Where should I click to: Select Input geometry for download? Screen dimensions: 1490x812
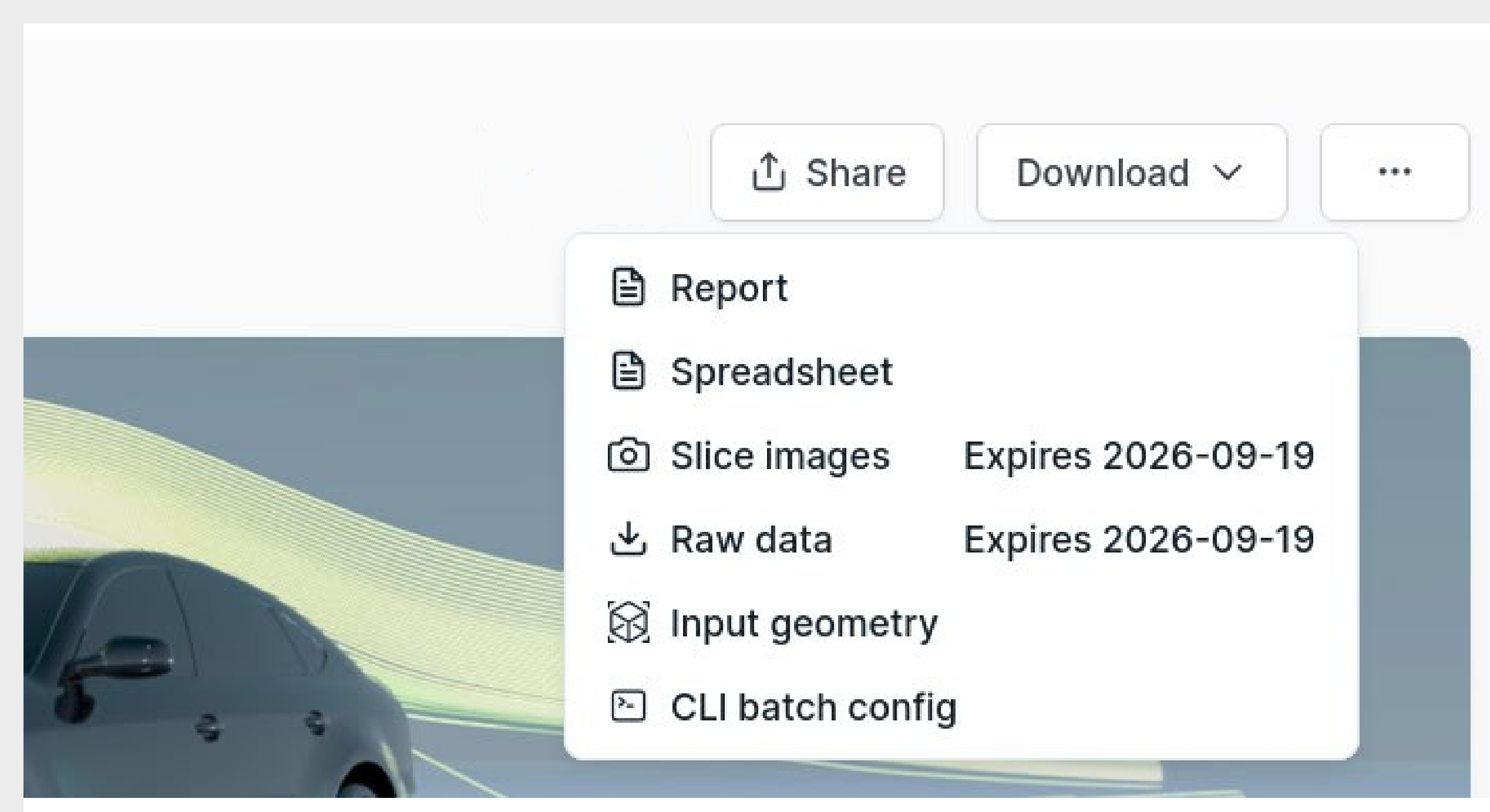803,624
